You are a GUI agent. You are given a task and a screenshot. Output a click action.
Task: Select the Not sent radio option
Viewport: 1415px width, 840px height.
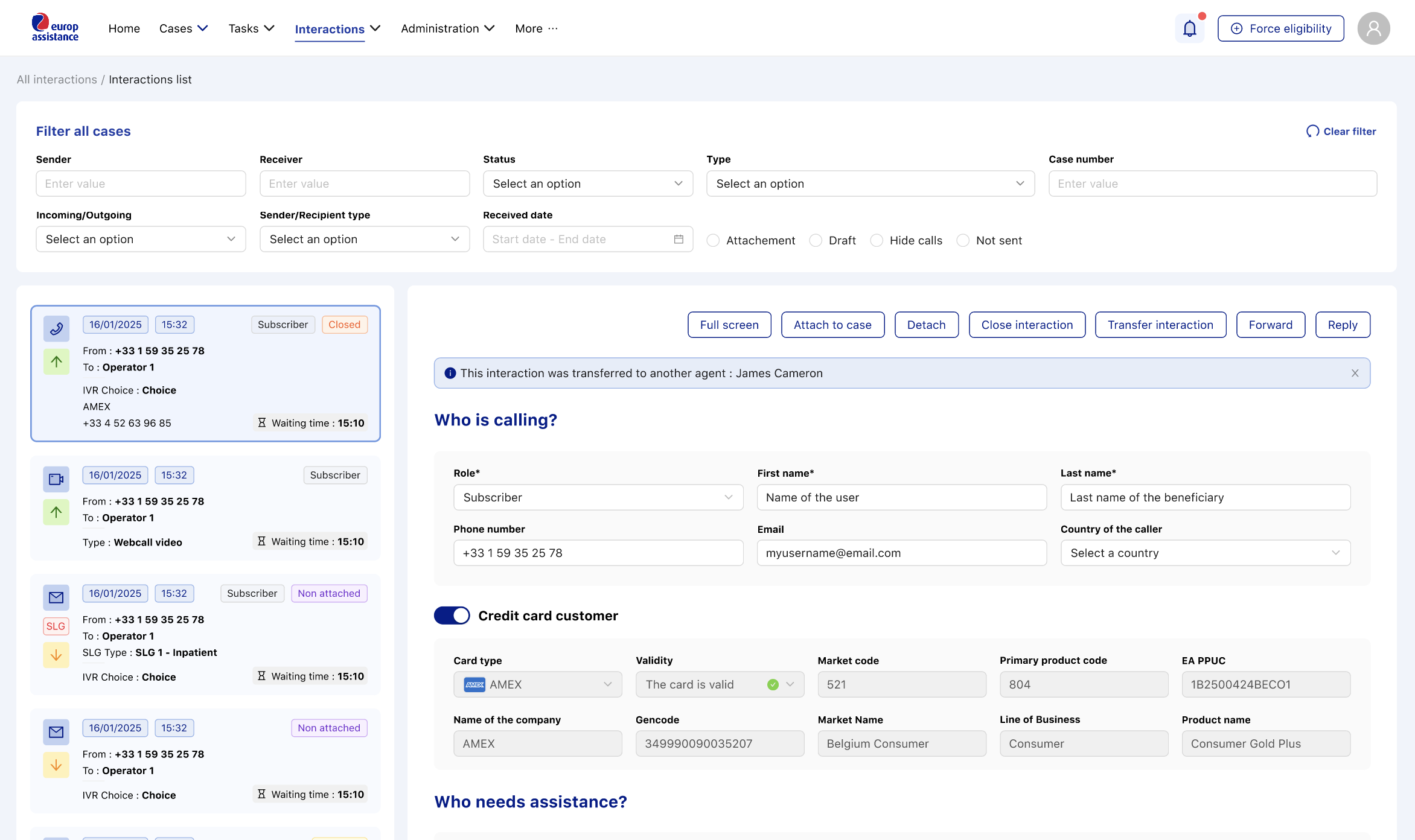point(963,240)
